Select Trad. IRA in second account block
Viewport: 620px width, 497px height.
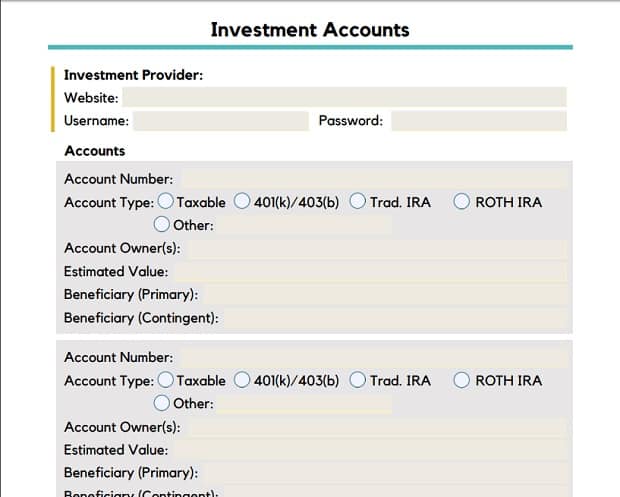357,380
